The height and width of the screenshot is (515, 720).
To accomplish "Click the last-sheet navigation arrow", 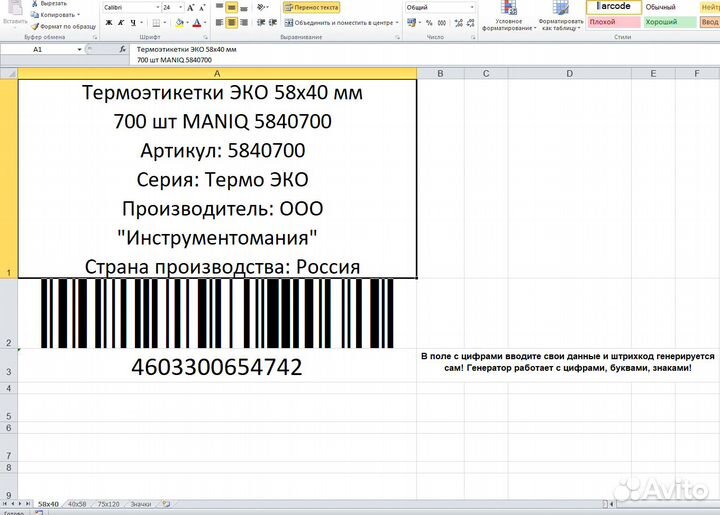I will pyautogui.click(x=28, y=504).
